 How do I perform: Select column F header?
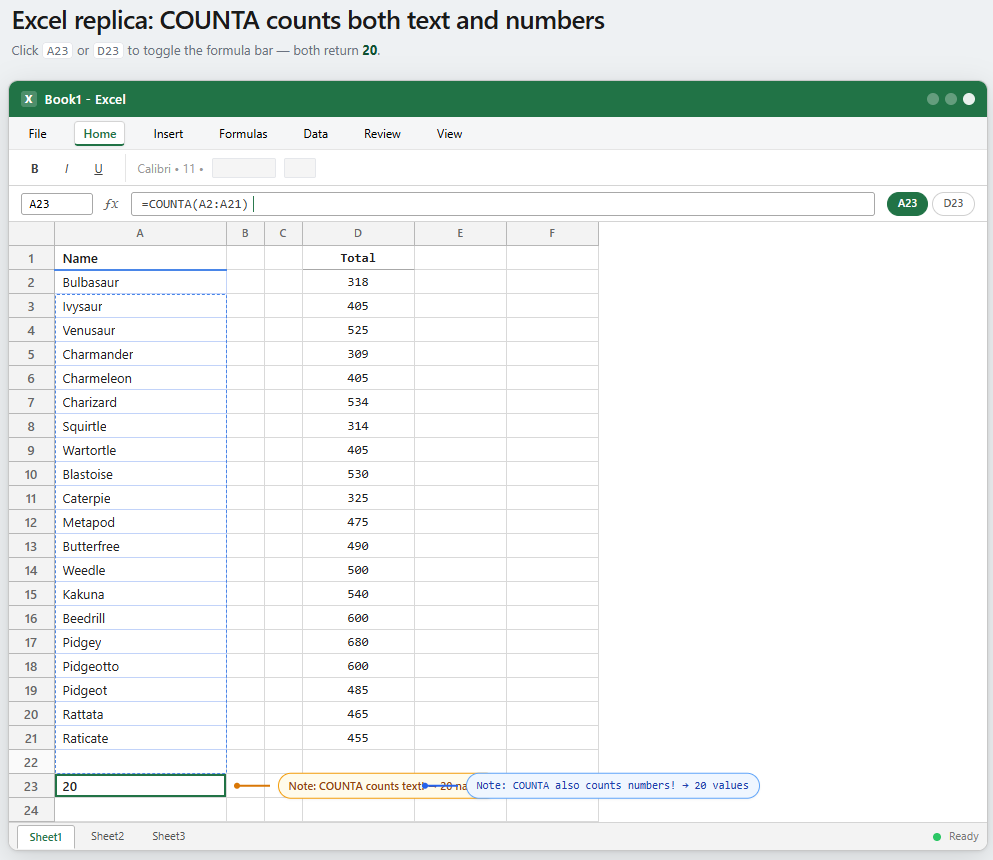click(x=552, y=233)
